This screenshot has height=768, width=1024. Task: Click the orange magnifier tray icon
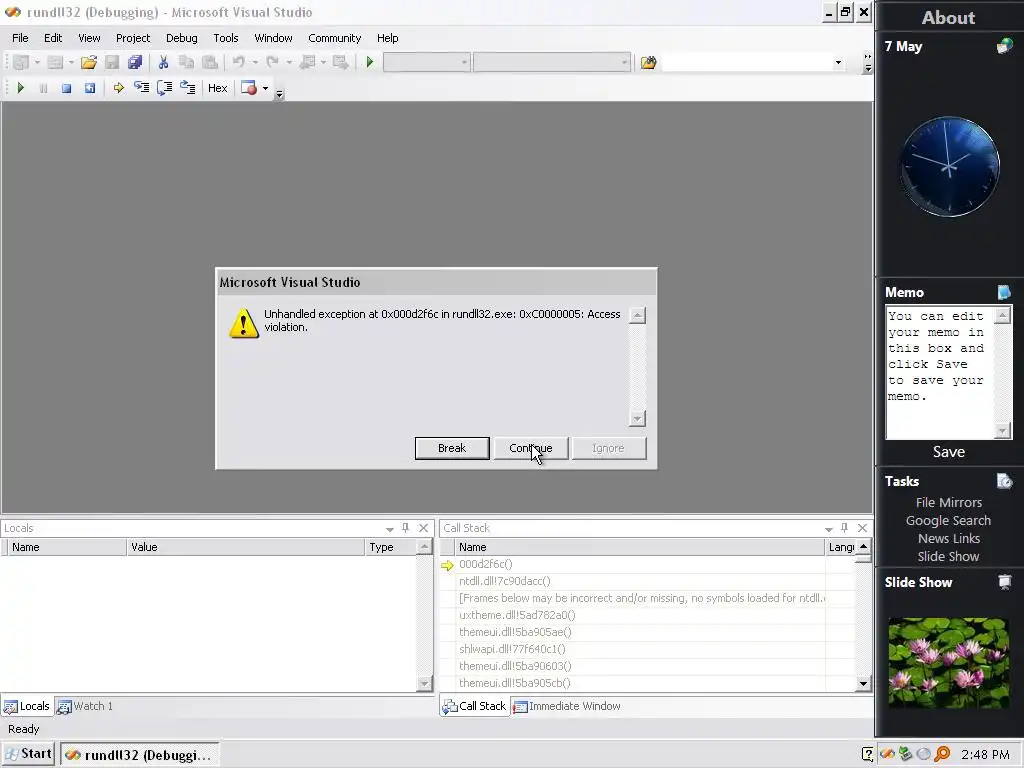pyautogui.click(x=942, y=754)
